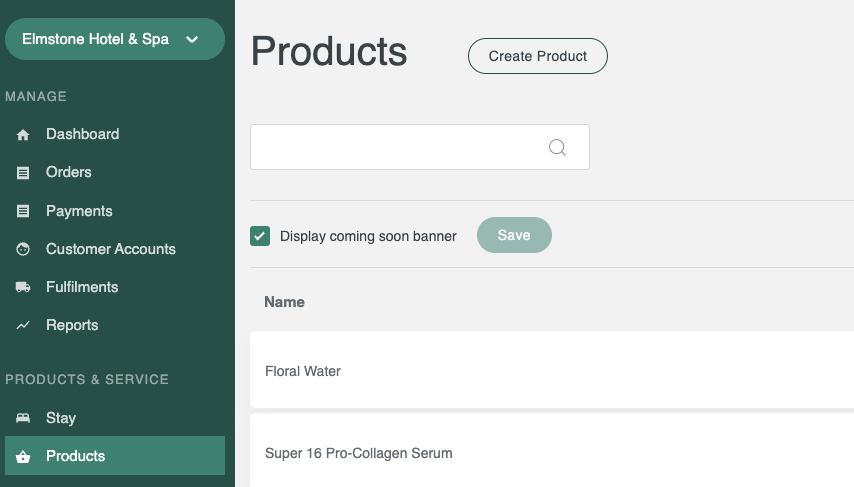Viewport: 854px width, 487px height.
Task: Click the Payments icon in sidebar
Action: [x=23, y=211]
